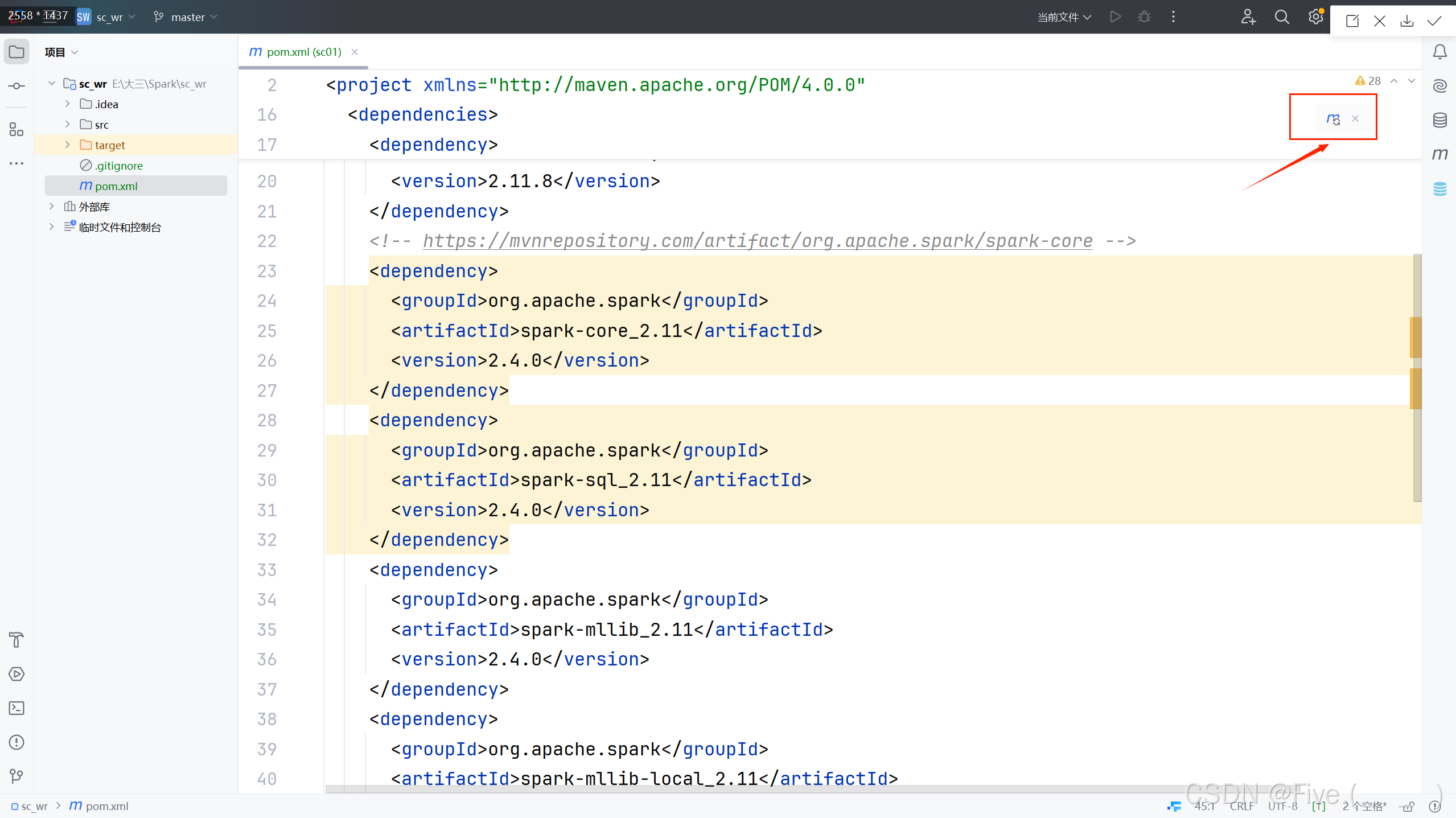
Task: Open IDE settings gear menu
Action: pos(1315,17)
